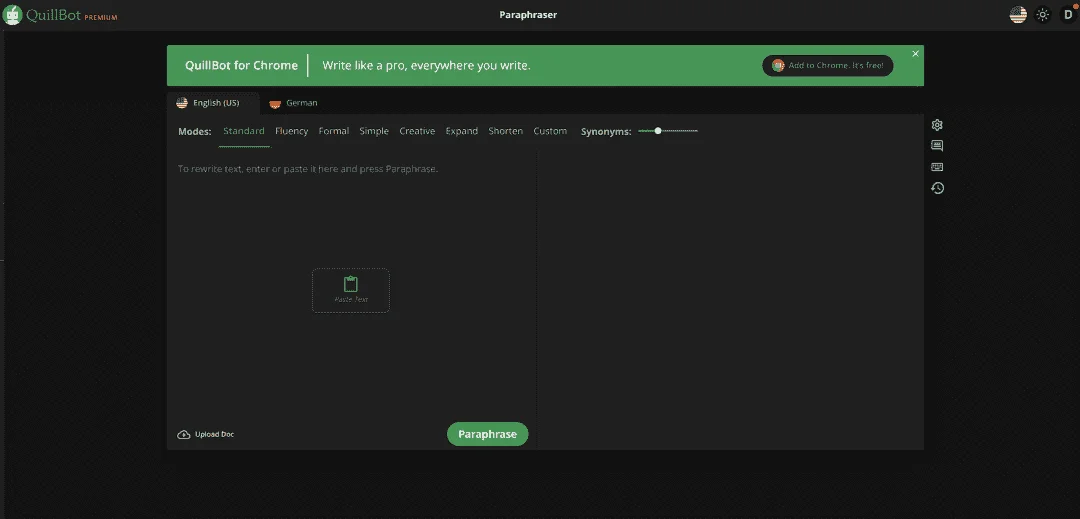Viewport: 1080px width, 519px height.
Task: Open hotkeys keyboard icon in sidebar
Action: click(937, 167)
